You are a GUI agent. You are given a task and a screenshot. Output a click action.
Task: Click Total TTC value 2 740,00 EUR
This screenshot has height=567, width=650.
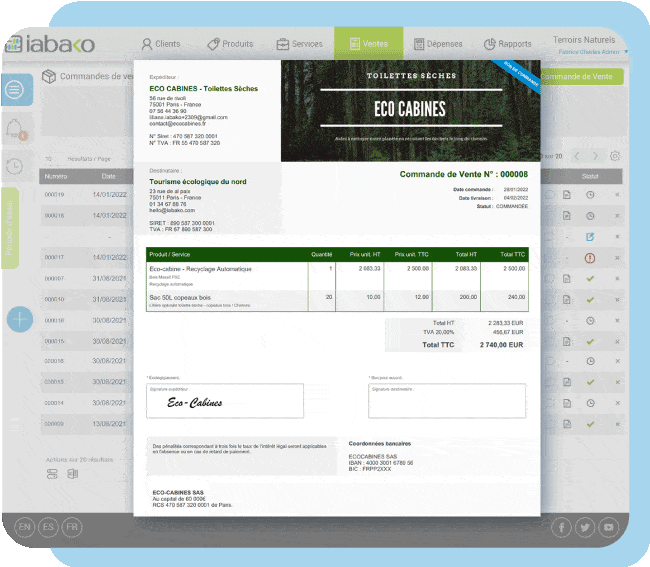click(501, 345)
